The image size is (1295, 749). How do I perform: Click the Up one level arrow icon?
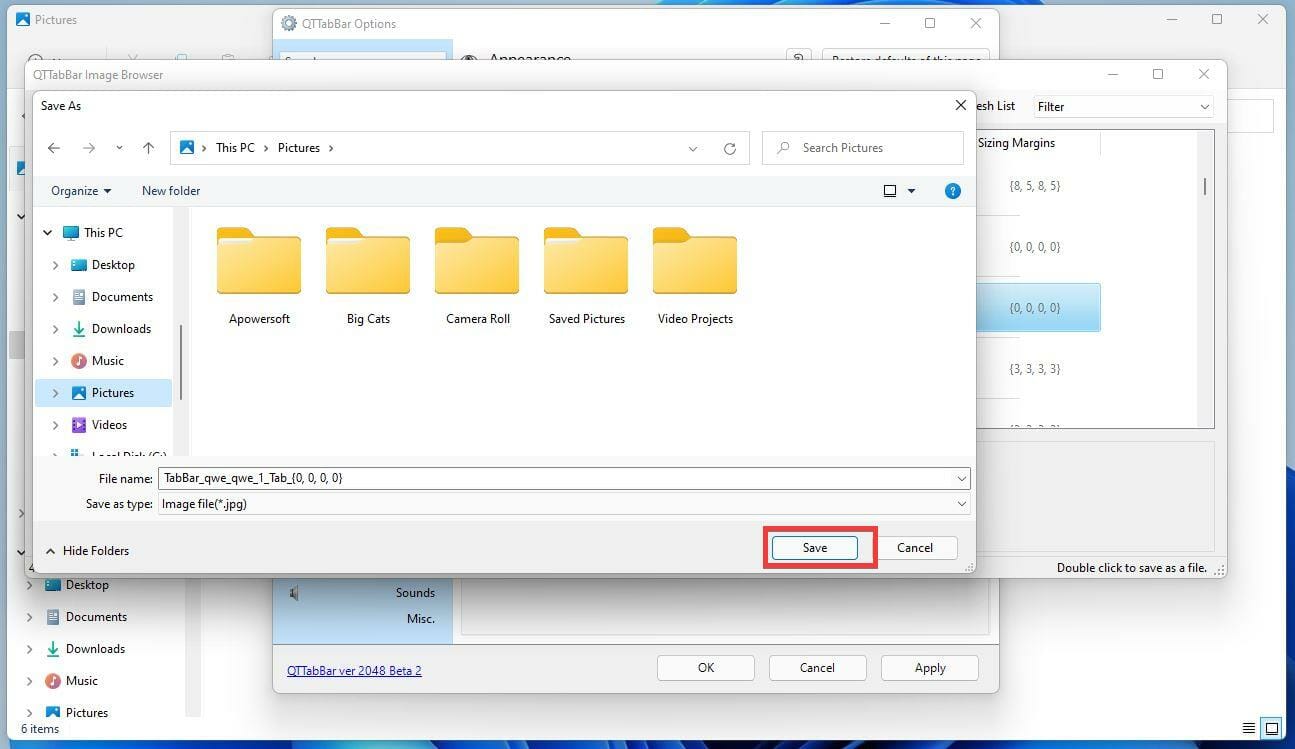point(148,148)
